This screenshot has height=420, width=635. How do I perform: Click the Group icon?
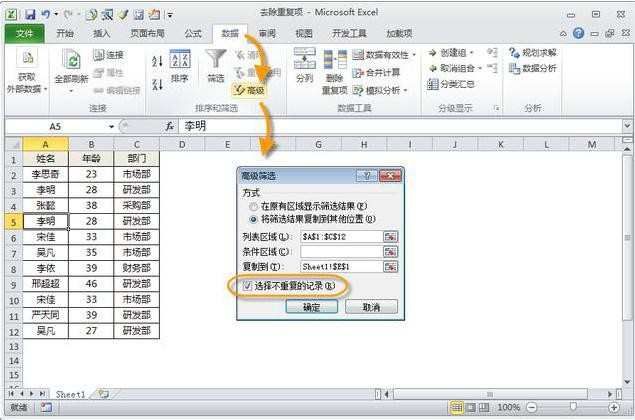(x=433, y=53)
